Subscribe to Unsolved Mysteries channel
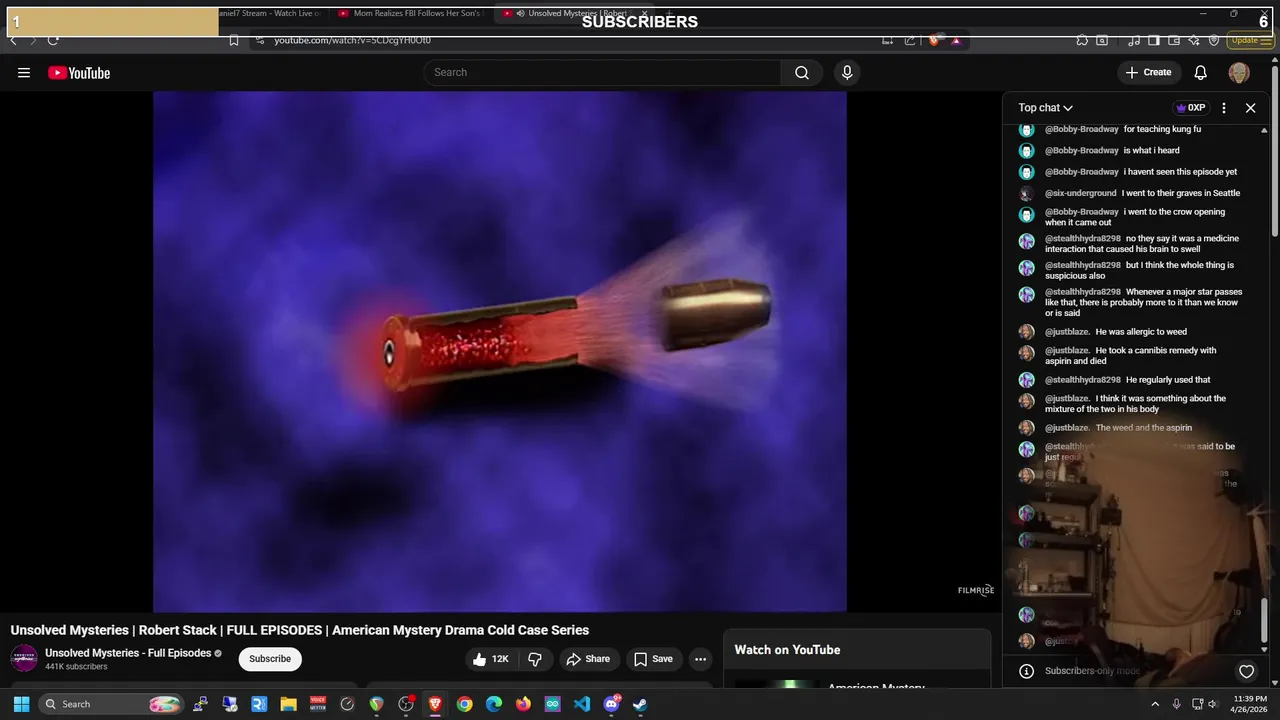The width and height of the screenshot is (1280, 720). click(x=270, y=659)
